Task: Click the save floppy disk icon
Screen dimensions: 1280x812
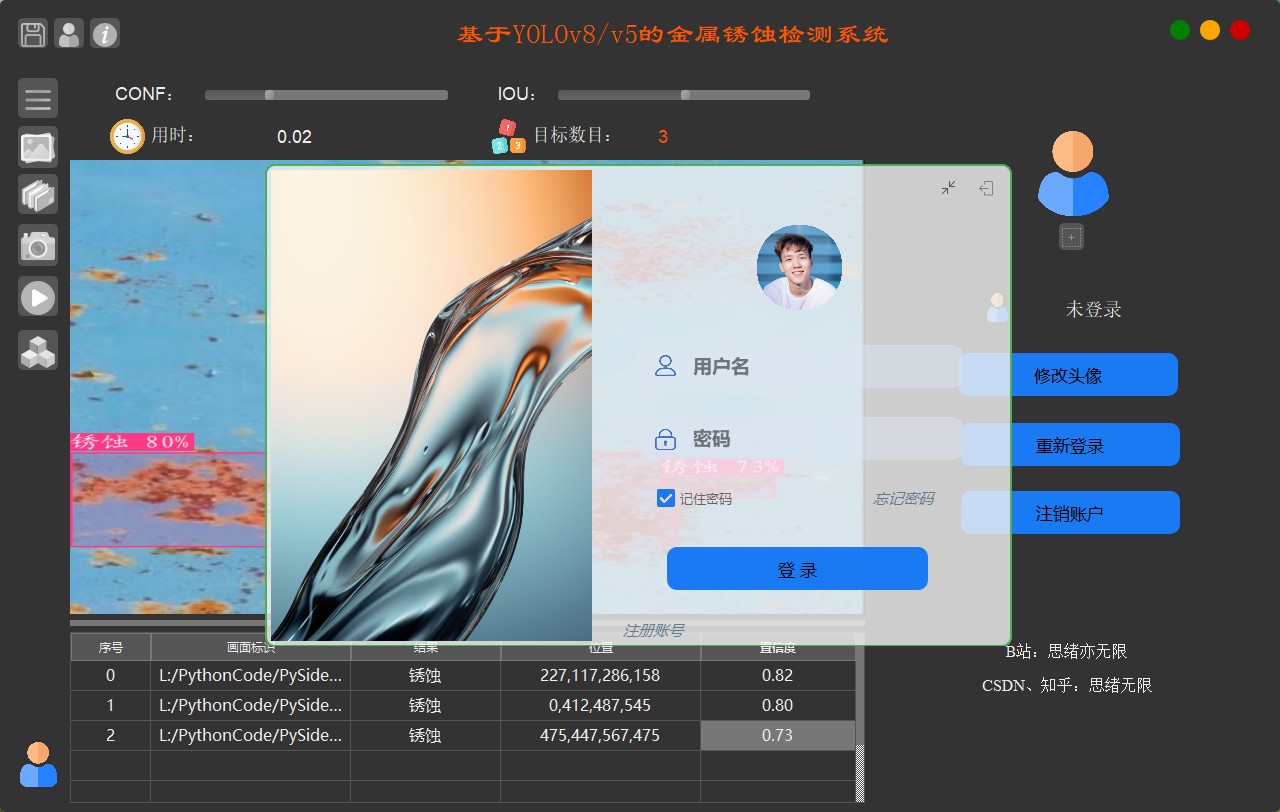Action: click(x=33, y=34)
